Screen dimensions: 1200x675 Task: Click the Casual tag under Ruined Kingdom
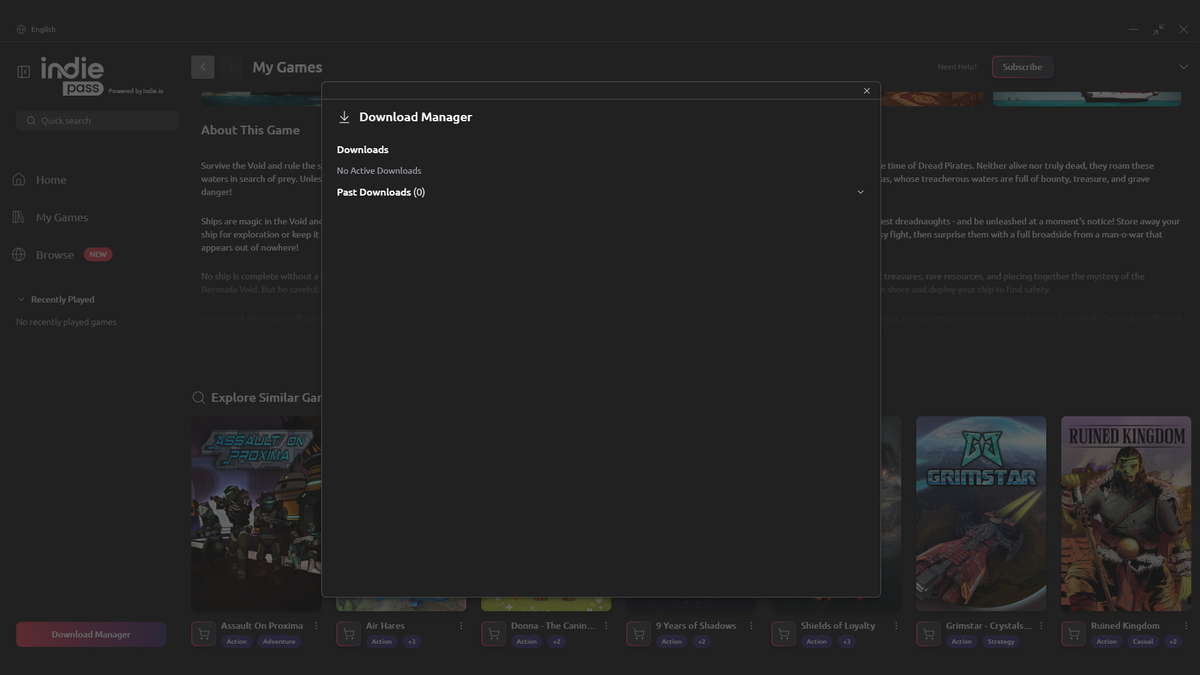tap(1142, 642)
